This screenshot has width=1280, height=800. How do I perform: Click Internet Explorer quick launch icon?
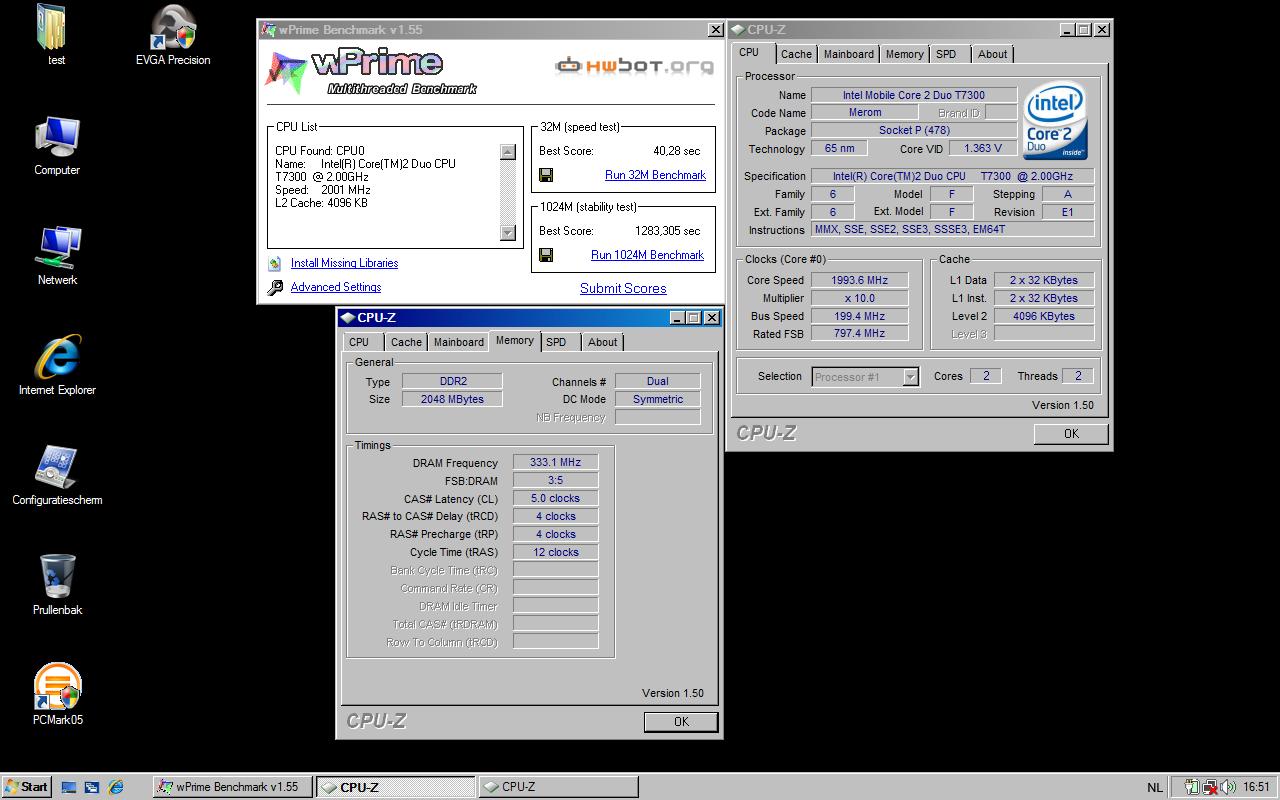[x=115, y=787]
